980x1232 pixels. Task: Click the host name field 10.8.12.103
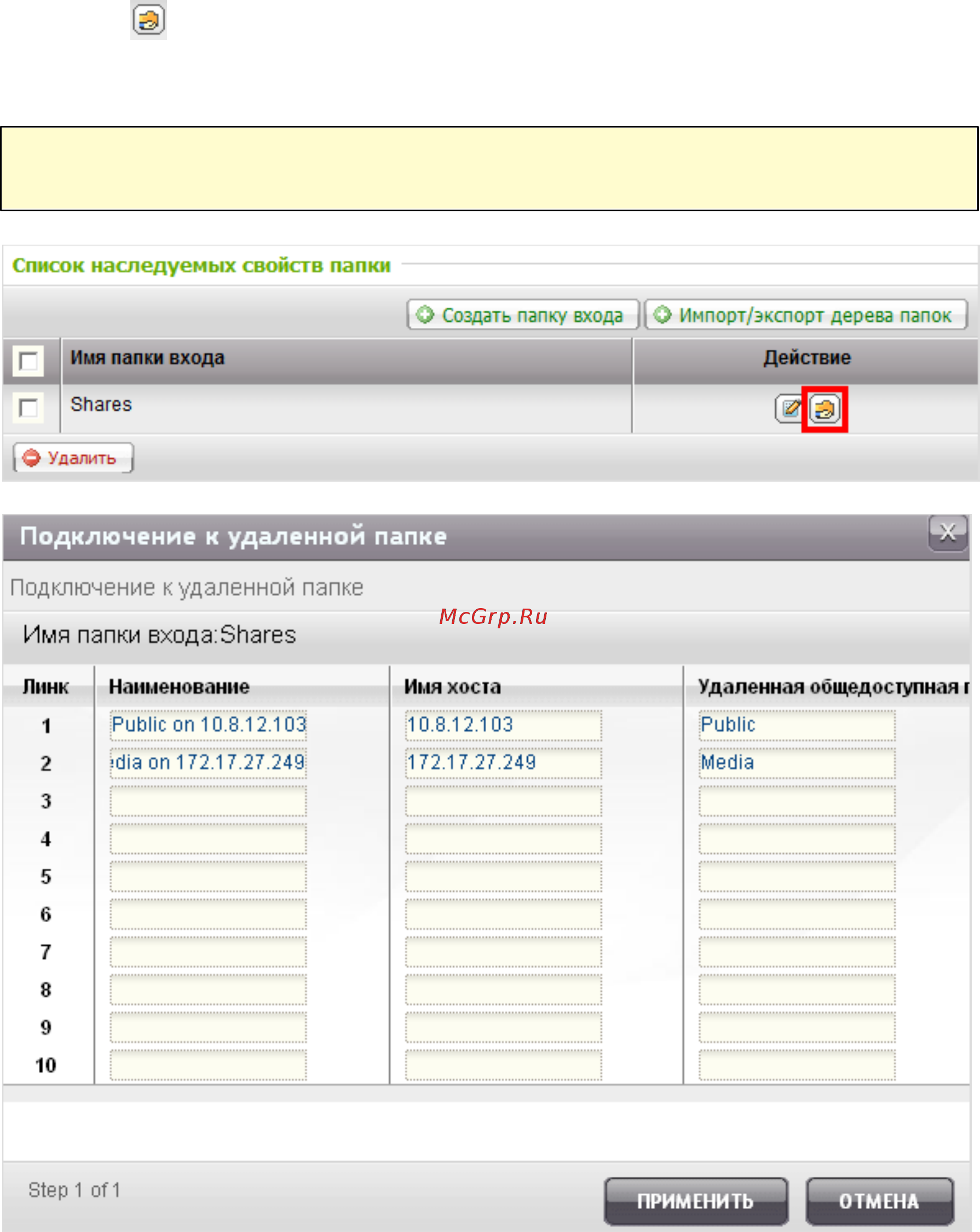point(503,725)
